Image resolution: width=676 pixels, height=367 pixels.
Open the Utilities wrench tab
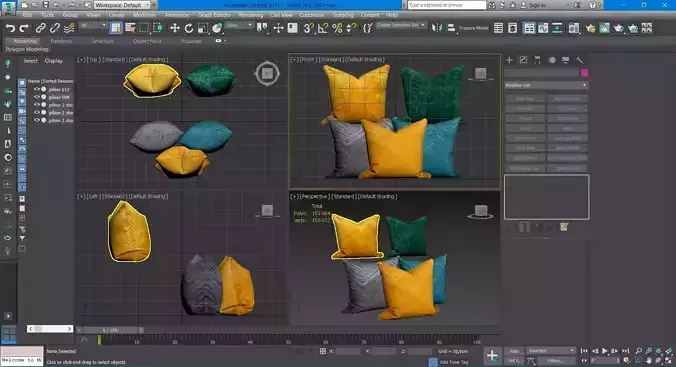(x=579, y=60)
